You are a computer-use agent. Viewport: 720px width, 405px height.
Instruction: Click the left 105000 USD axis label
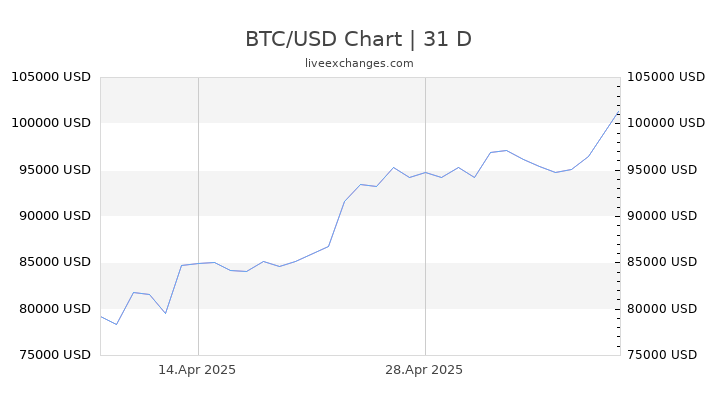51,77
